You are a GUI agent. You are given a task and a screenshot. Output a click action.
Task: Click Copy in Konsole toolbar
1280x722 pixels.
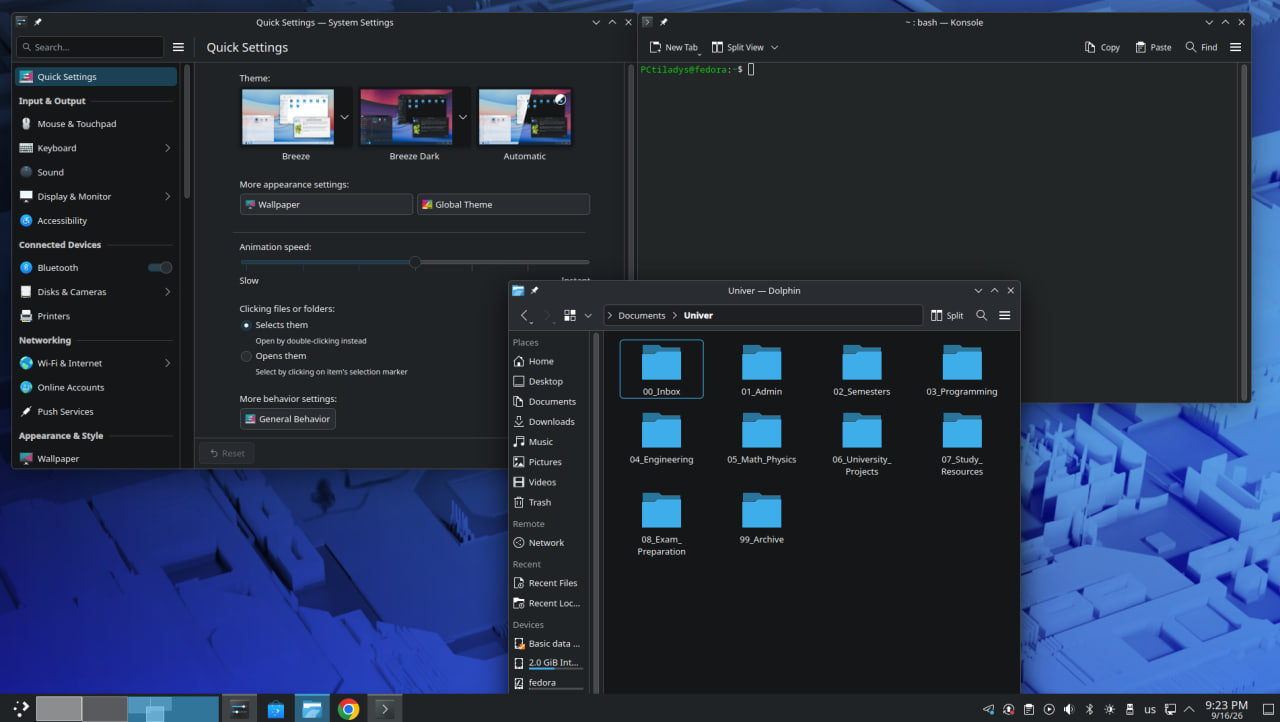tap(1102, 47)
